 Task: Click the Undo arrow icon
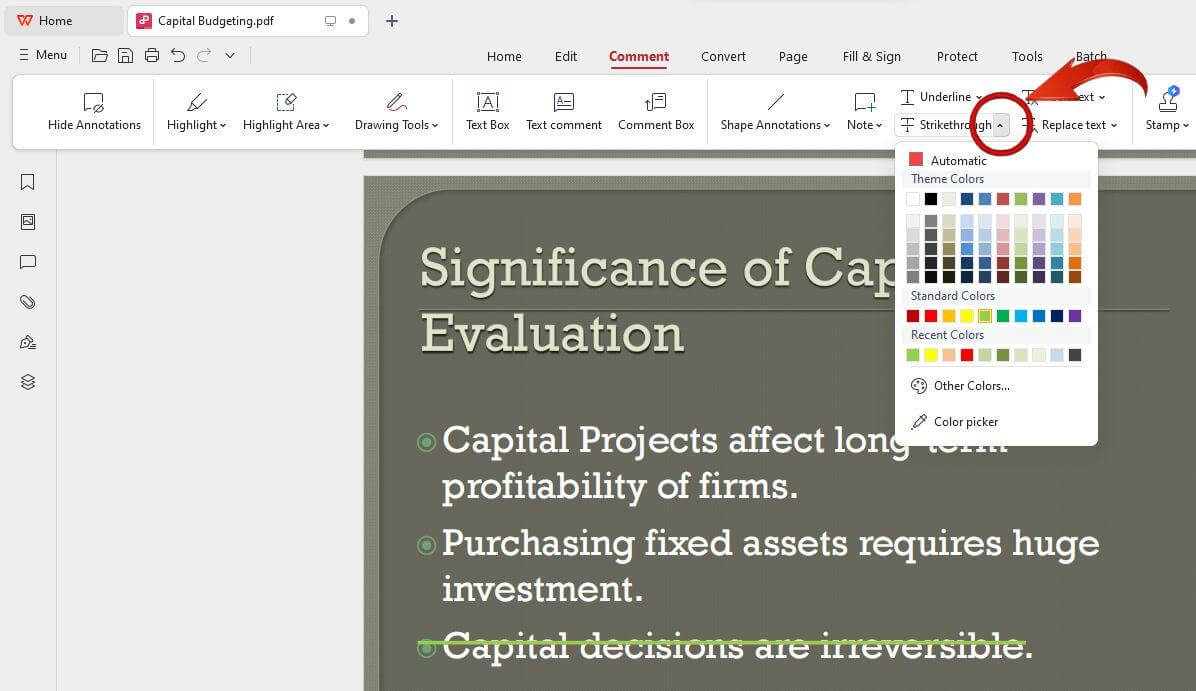tap(178, 55)
